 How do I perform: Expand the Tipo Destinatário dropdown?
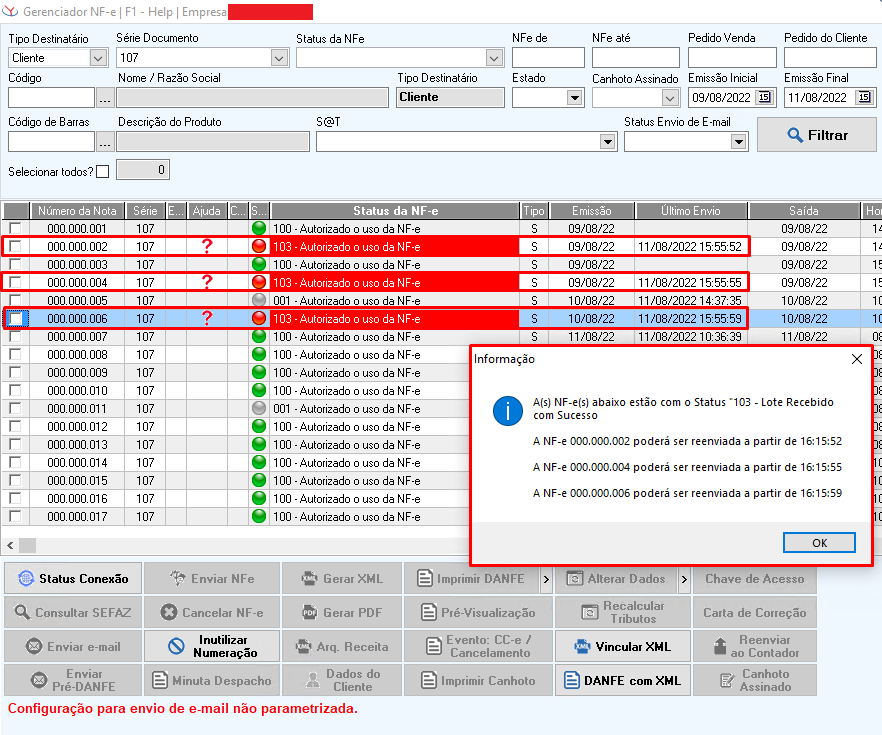pyautogui.click(x=98, y=58)
